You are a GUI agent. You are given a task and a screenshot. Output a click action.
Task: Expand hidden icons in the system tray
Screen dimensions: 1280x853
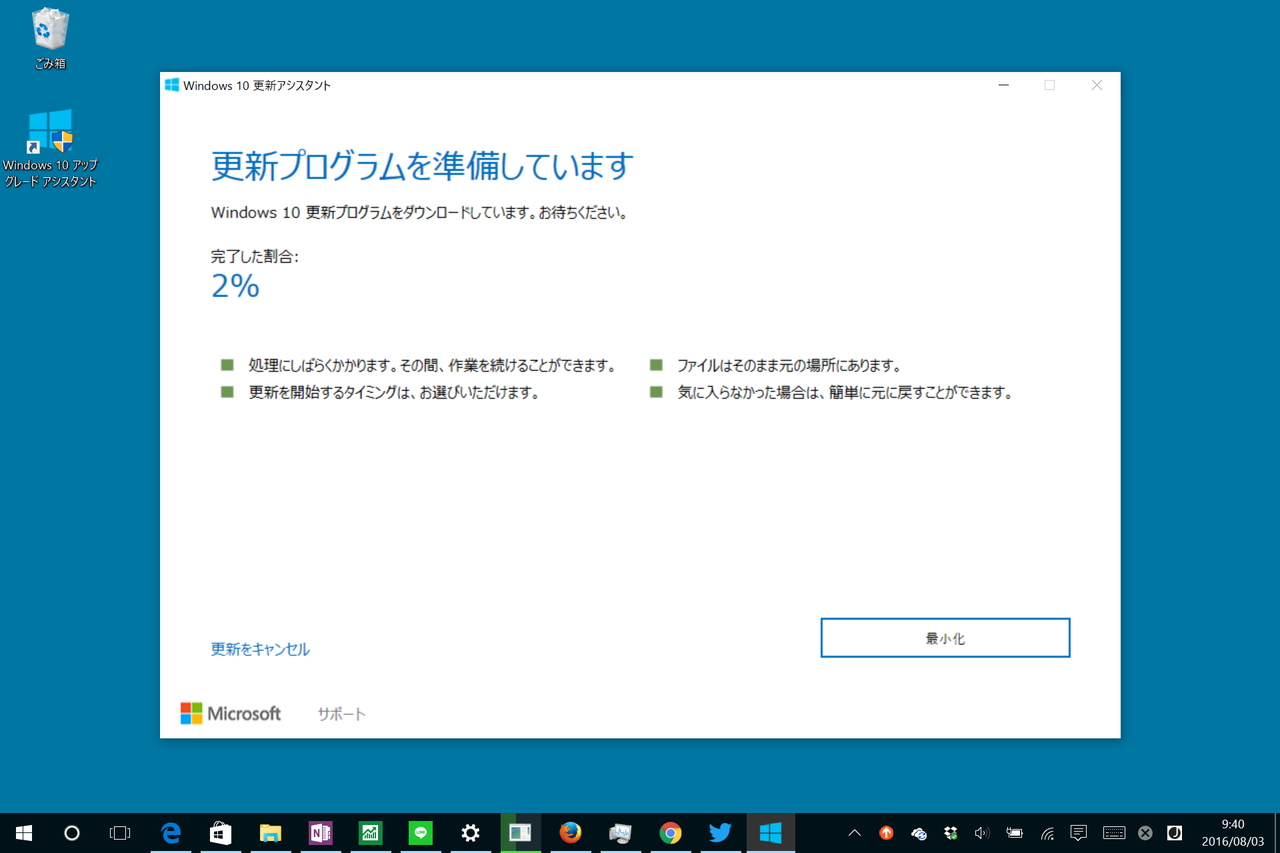pos(854,832)
